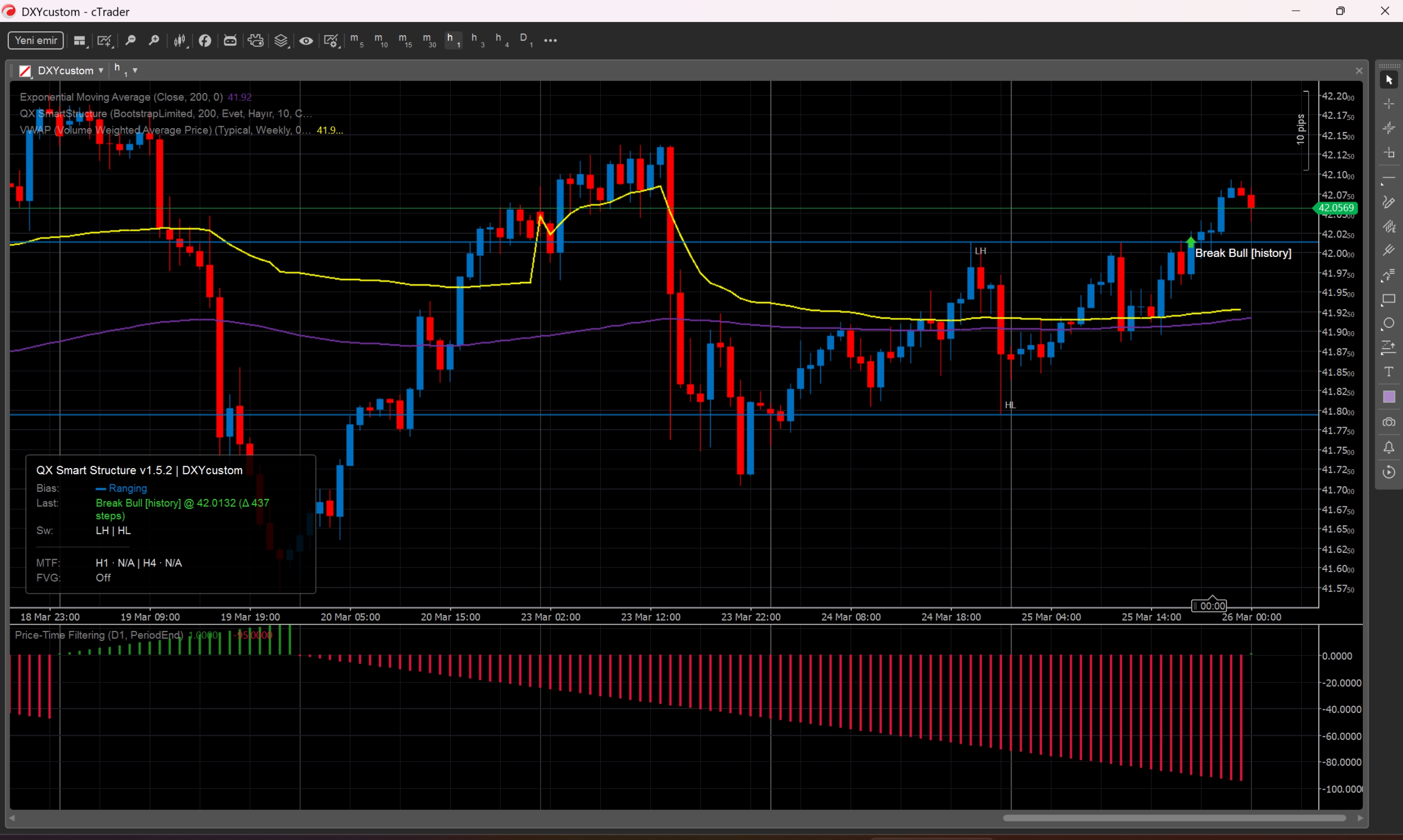Select the pointer tool in the drawing sidebar
1403x840 pixels.
[x=1389, y=80]
